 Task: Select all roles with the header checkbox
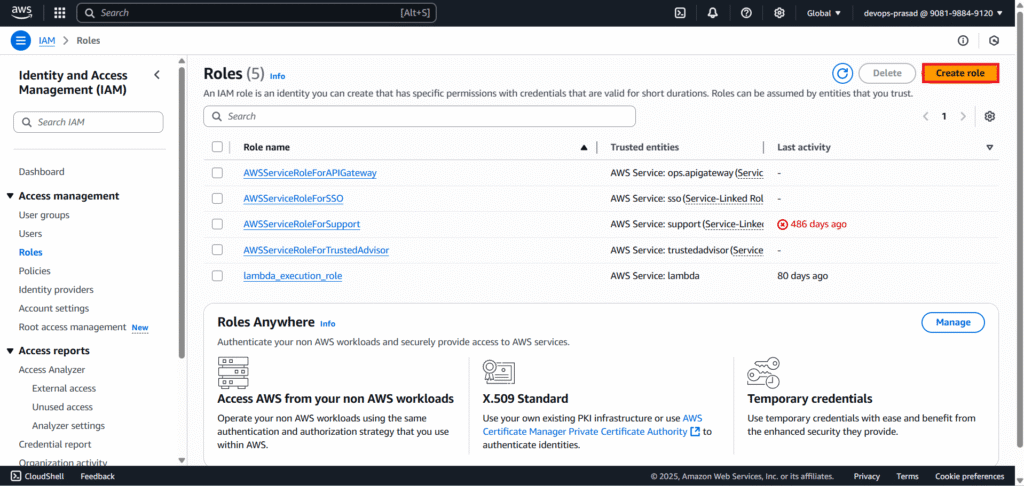(217, 147)
